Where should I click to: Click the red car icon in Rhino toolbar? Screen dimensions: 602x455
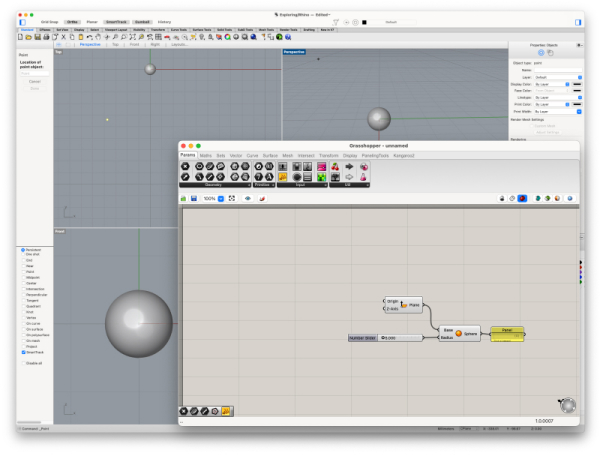tap(167, 37)
